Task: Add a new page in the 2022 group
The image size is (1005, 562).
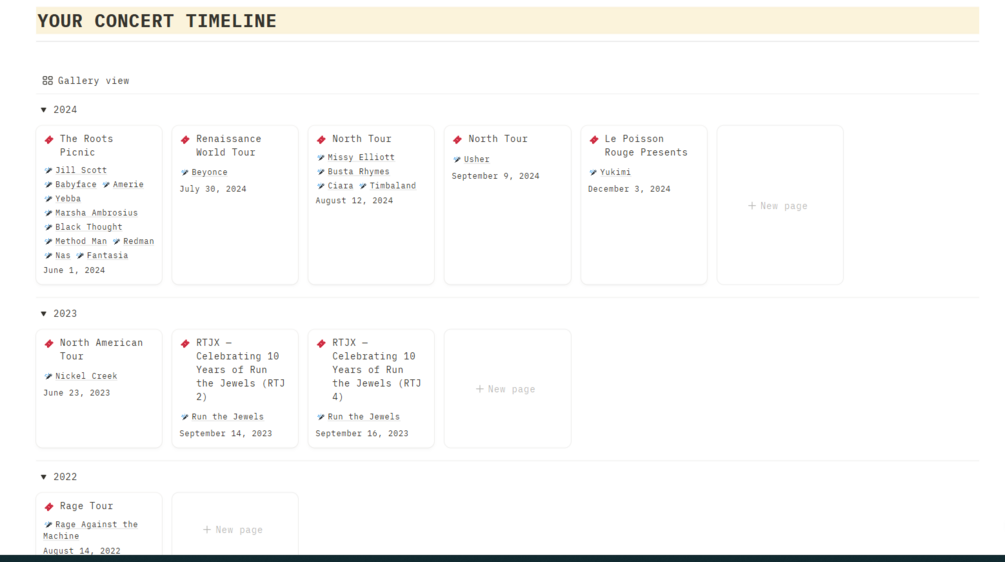Action: click(x=235, y=530)
